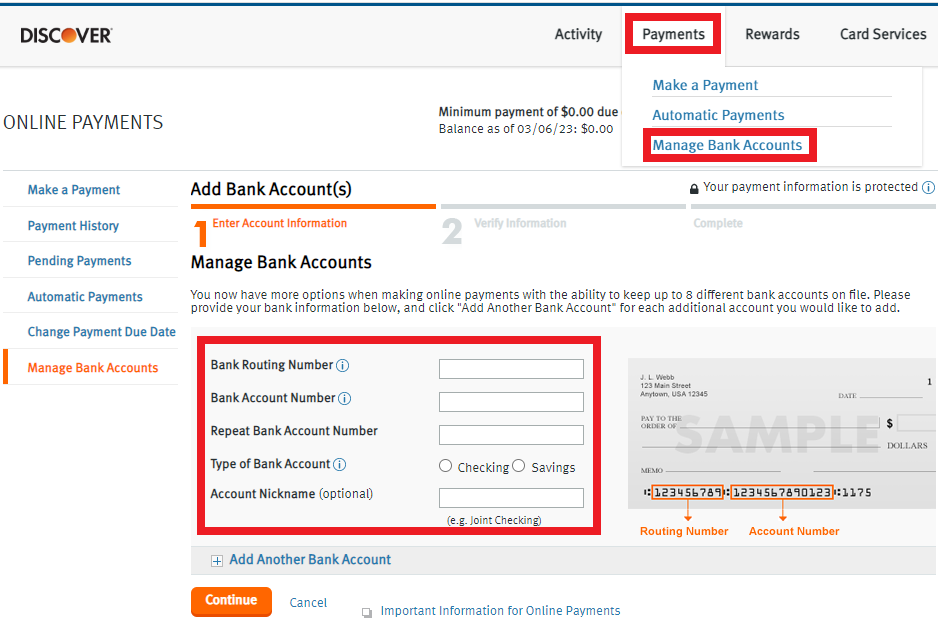Open Important Information for Online Payments

[500, 611]
